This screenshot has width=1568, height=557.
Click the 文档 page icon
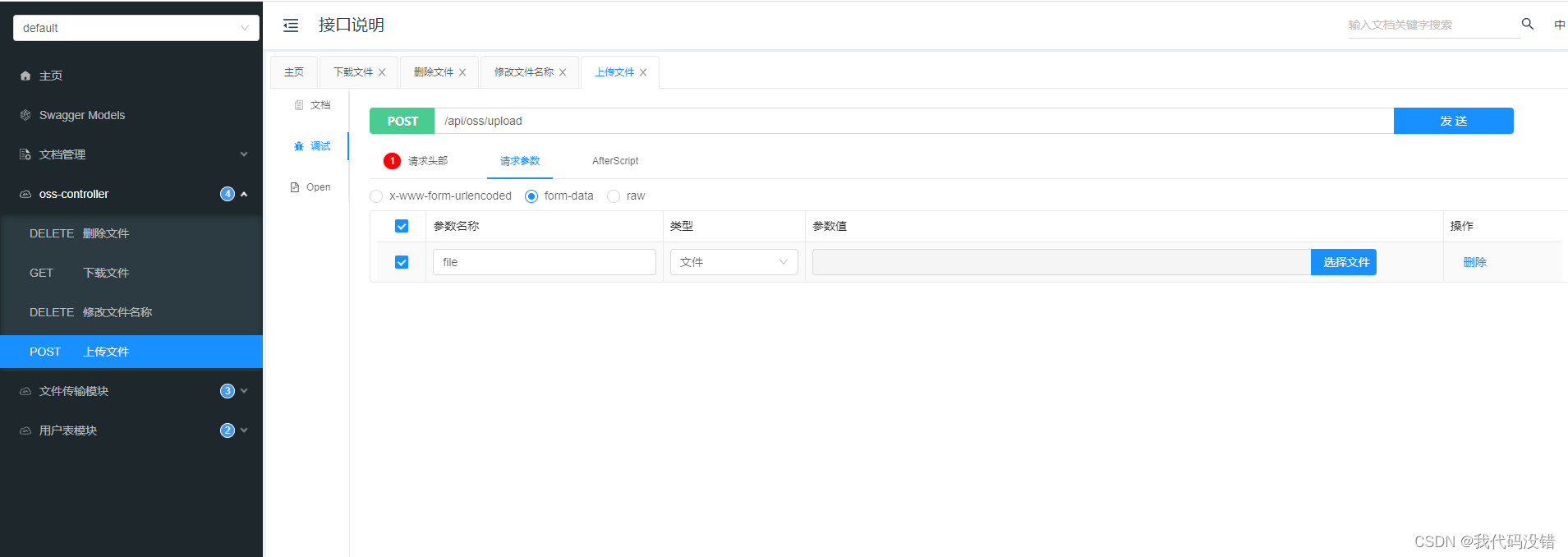click(299, 105)
